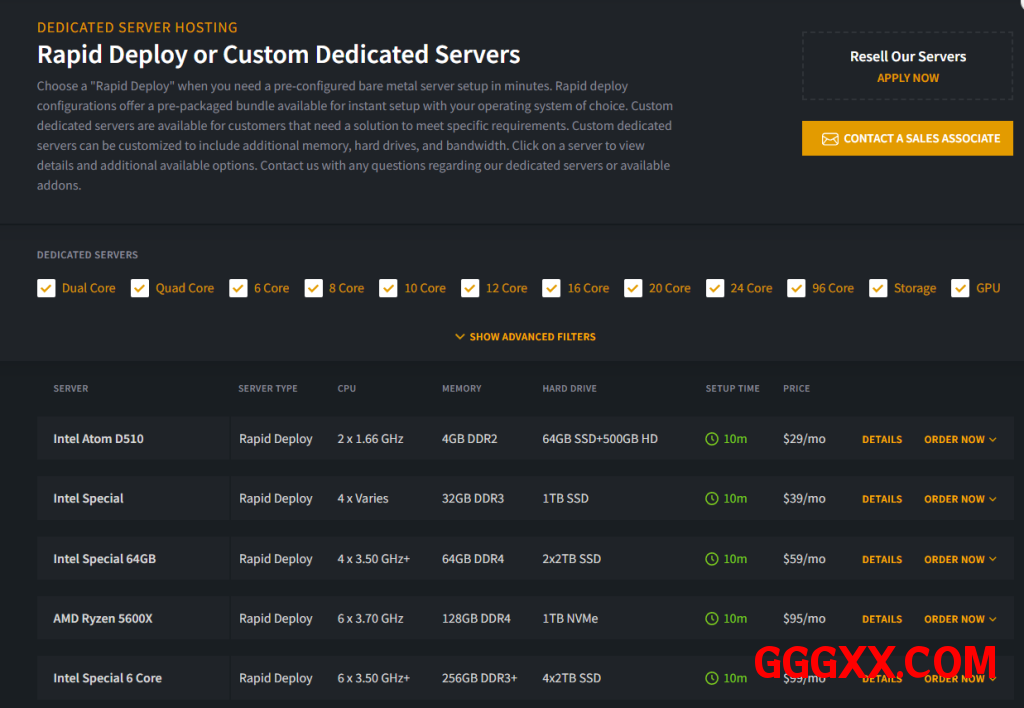Click the Memory column header
The width and height of the screenshot is (1024, 708).
coord(461,388)
